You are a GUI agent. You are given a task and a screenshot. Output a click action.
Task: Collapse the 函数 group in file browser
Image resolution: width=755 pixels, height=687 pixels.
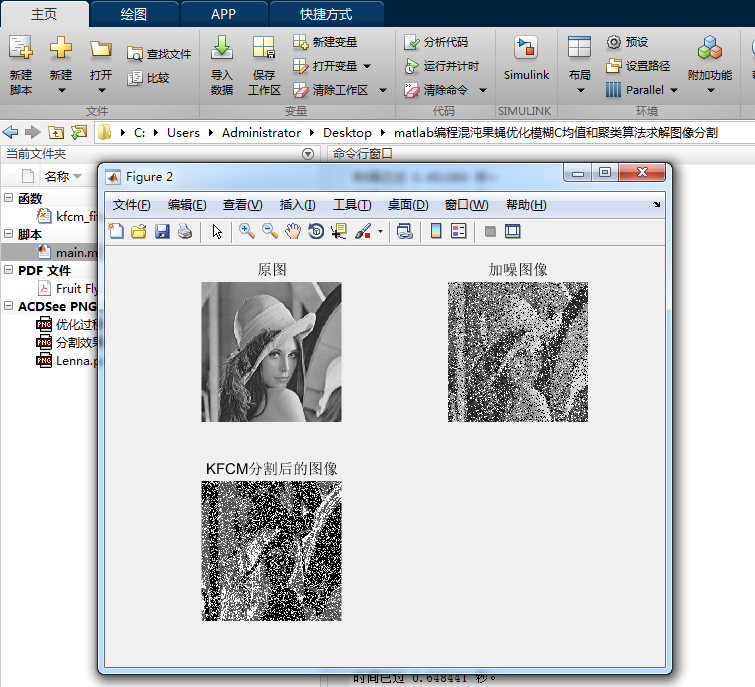click(x=9, y=198)
